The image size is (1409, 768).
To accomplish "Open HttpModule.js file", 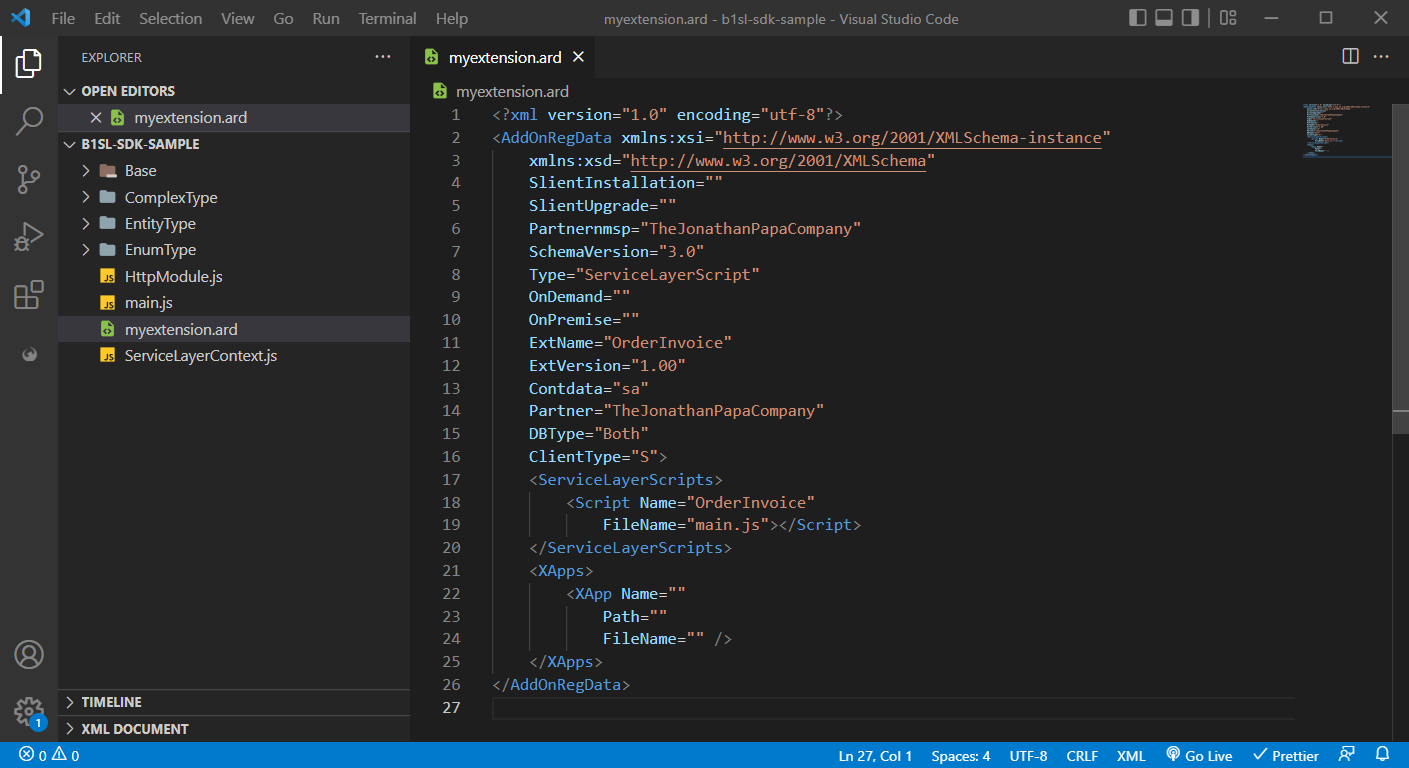I will pos(234,276).
